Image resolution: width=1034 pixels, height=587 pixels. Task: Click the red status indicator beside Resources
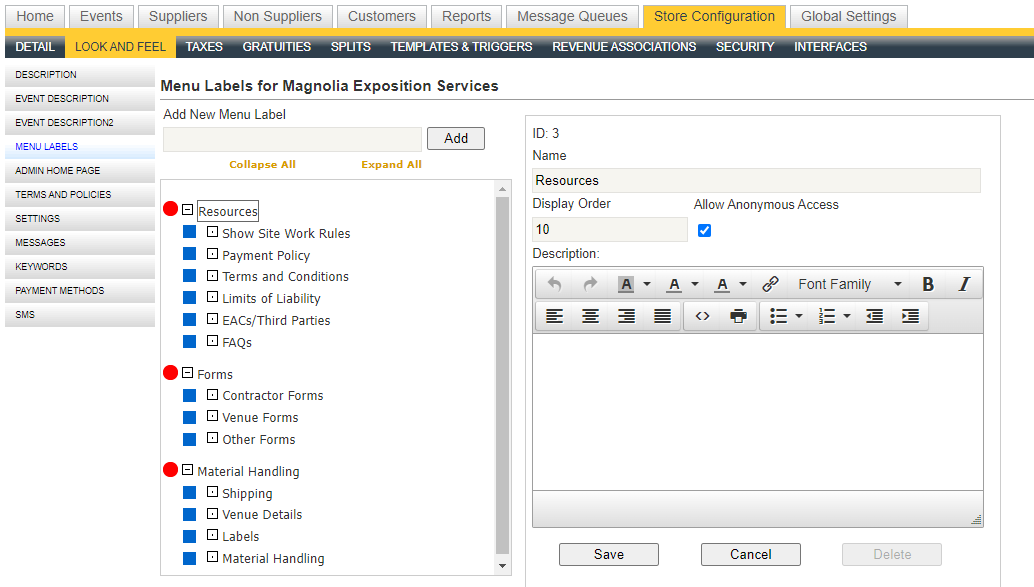click(170, 210)
